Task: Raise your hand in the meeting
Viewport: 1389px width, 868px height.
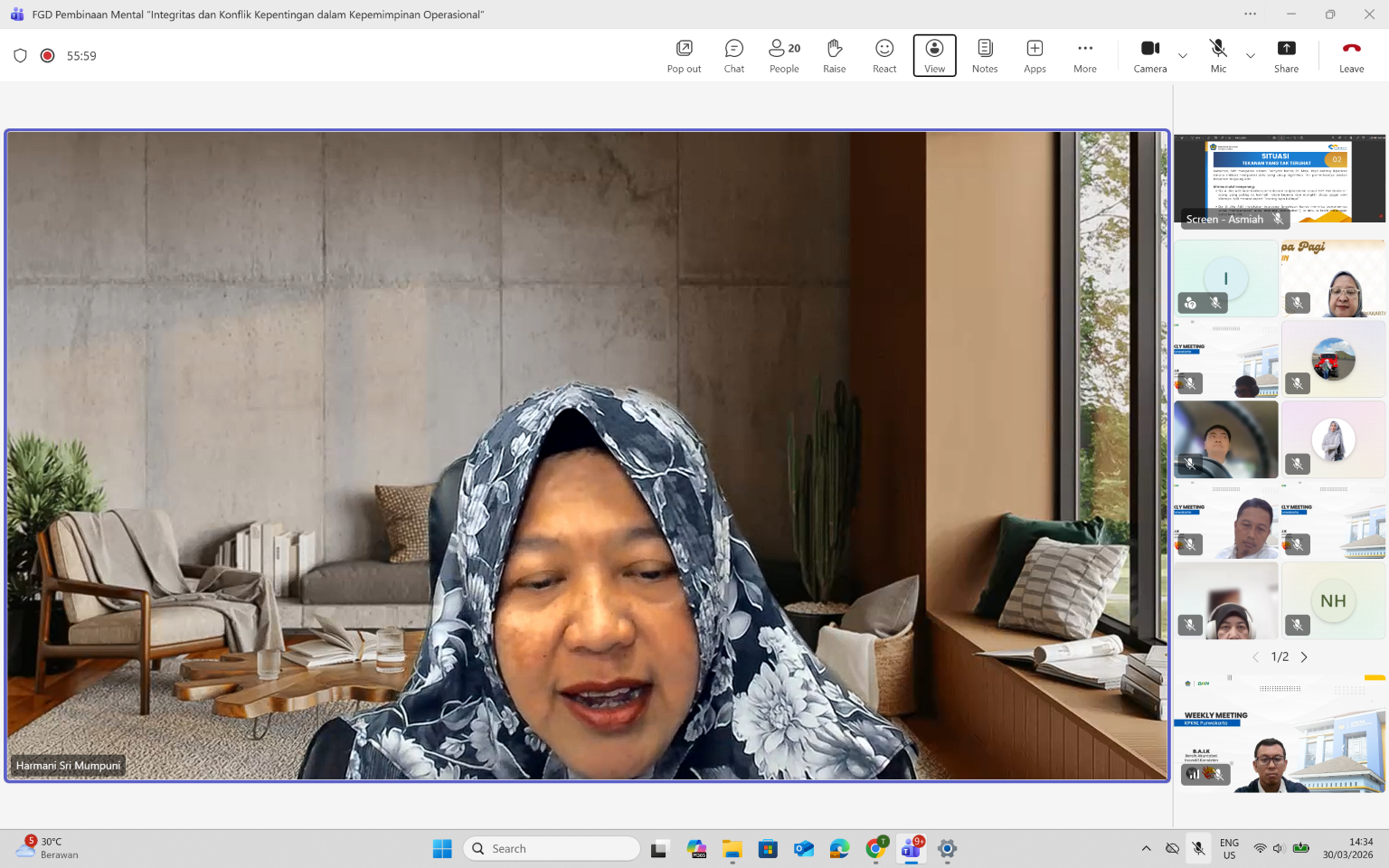Action: (834, 56)
